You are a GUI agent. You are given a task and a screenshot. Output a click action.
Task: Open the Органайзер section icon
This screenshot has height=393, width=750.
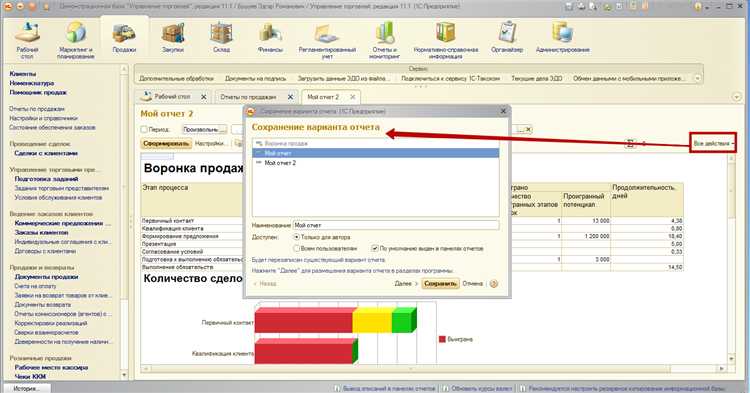tap(507, 33)
